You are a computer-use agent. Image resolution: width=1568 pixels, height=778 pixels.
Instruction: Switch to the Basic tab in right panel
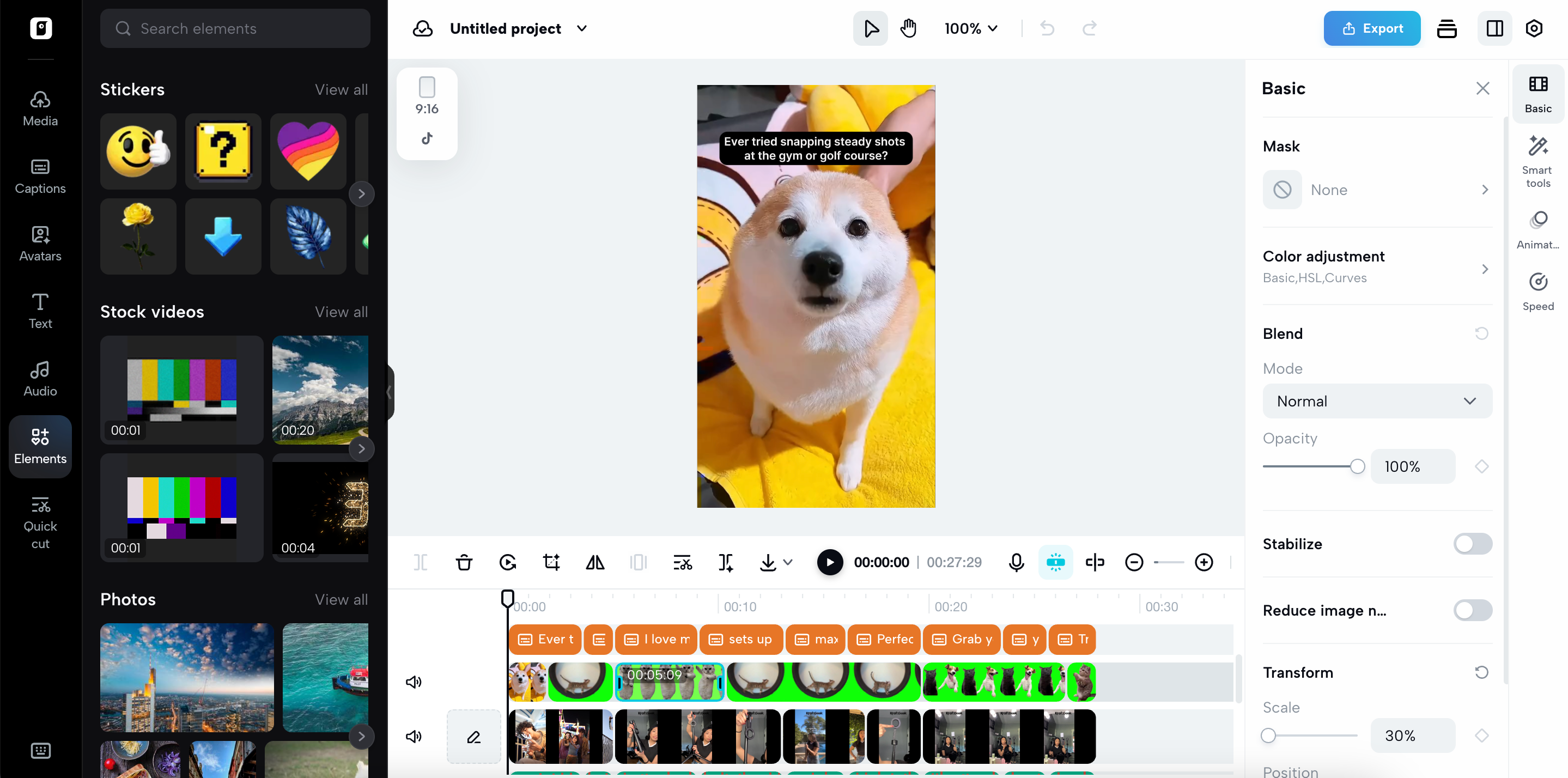1537,93
